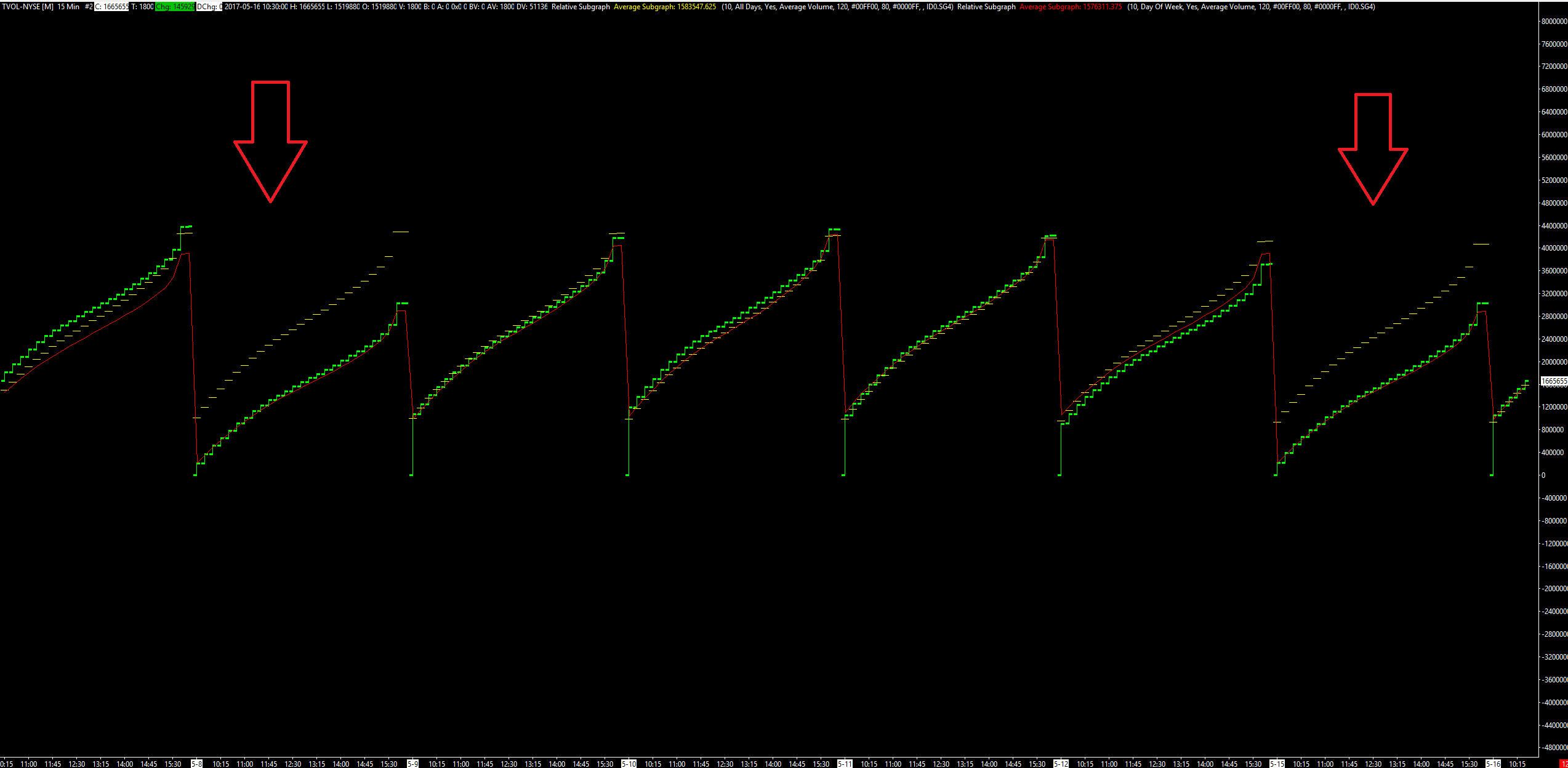Click the 0 level on the value scale
The width and height of the screenshot is (1568, 768).
coord(1543,475)
